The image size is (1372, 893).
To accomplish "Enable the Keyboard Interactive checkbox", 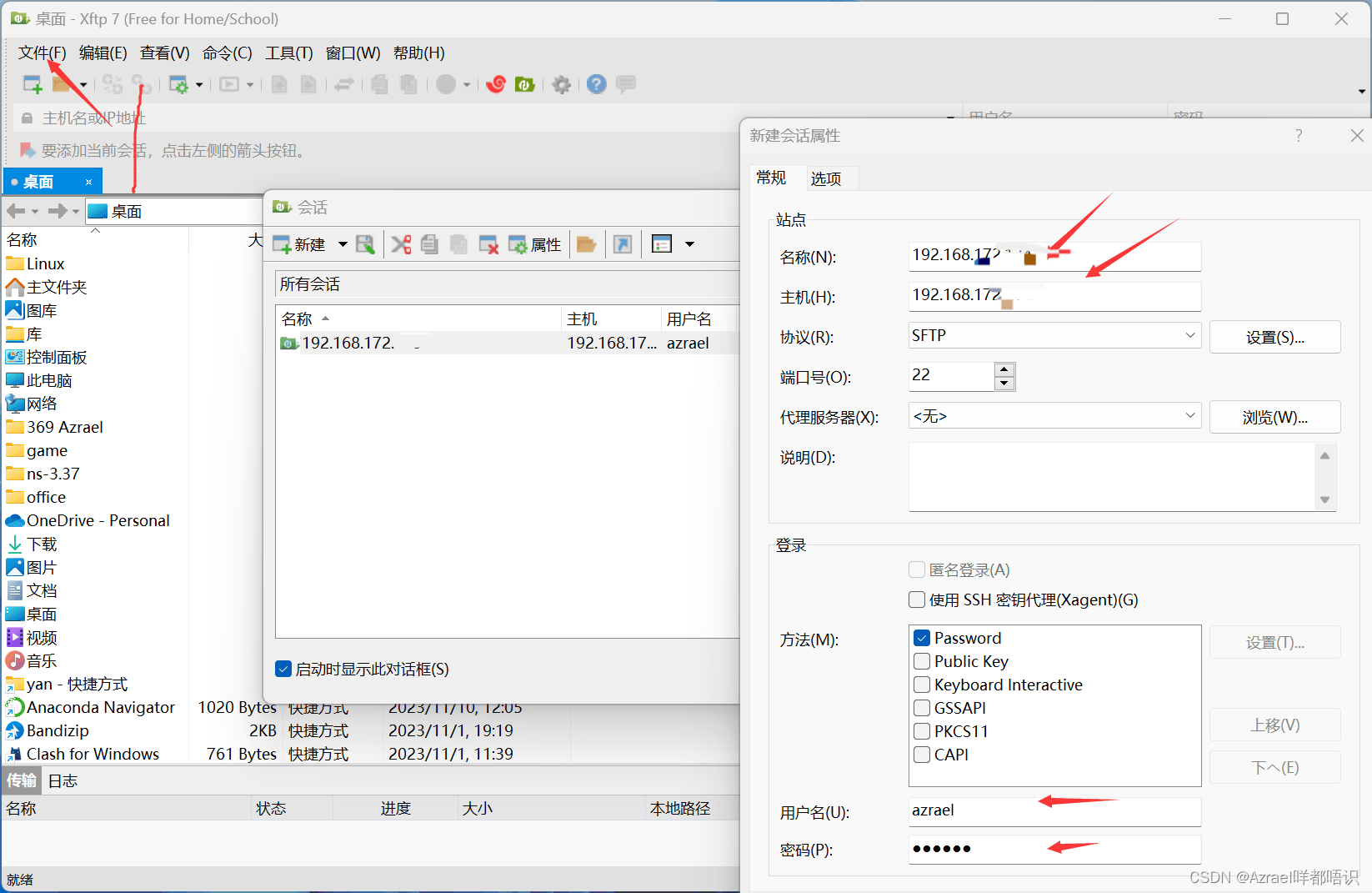I will coord(922,685).
